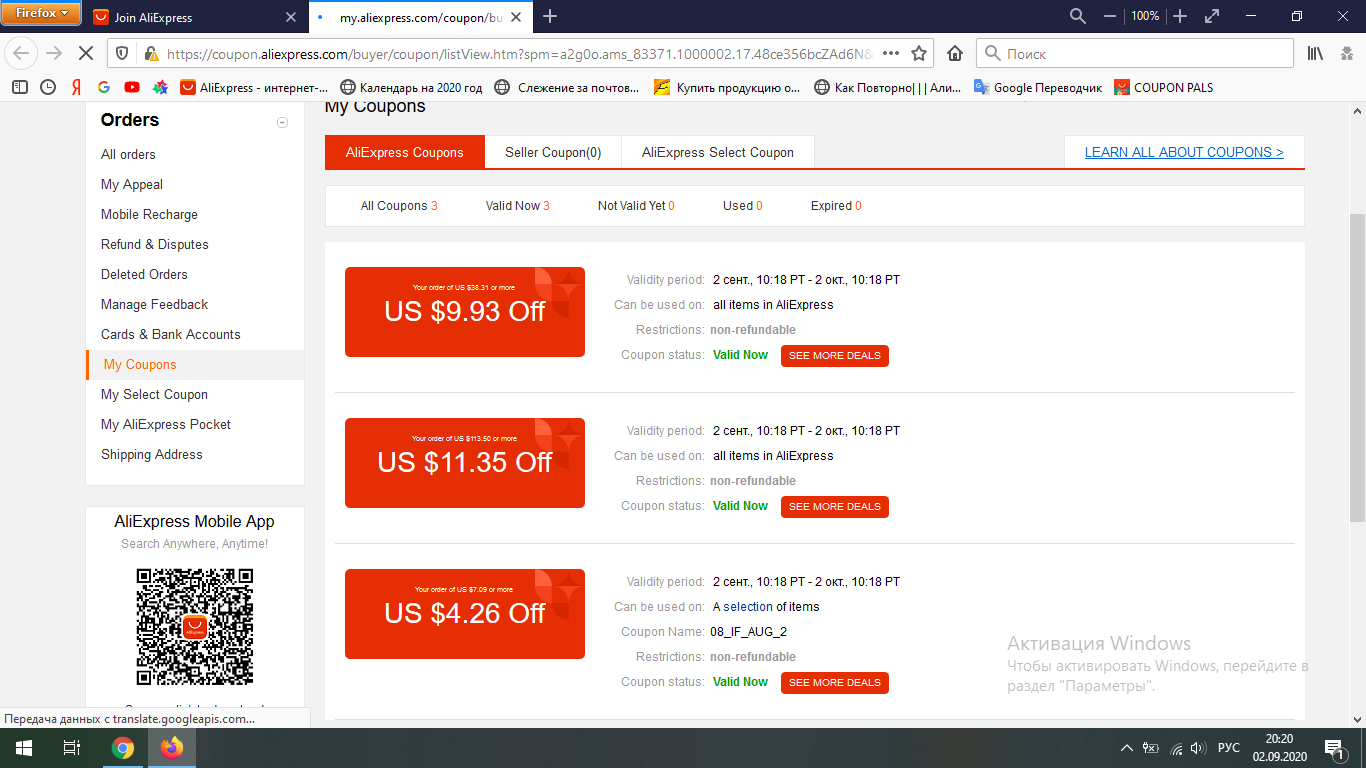The width and height of the screenshot is (1366, 768).
Task: Toggle the sidebar bookmark icon
Action: (20, 87)
